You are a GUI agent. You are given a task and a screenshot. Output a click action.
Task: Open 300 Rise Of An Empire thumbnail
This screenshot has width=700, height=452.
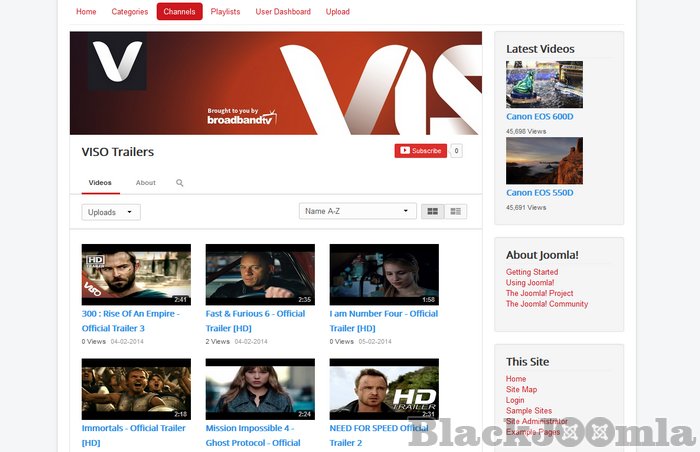pyautogui.click(x=136, y=274)
